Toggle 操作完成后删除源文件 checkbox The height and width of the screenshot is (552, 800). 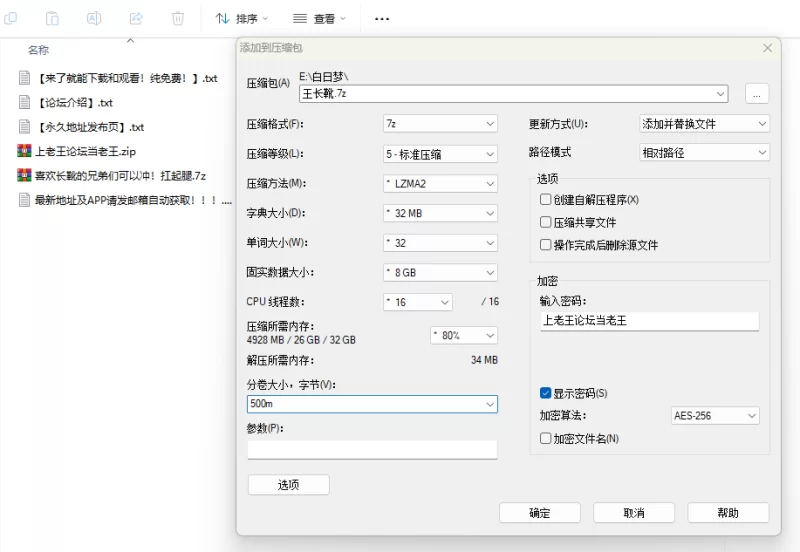point(545,245)
